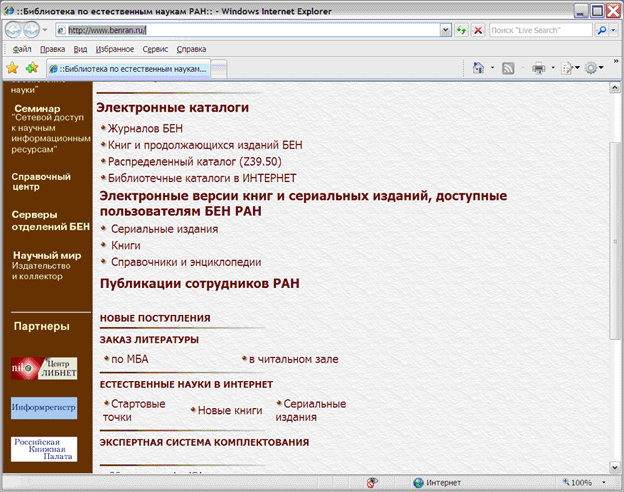Click the browser Back arrow button
The image size is (624, 492).
pyautogui.click(x=16, y=30)
